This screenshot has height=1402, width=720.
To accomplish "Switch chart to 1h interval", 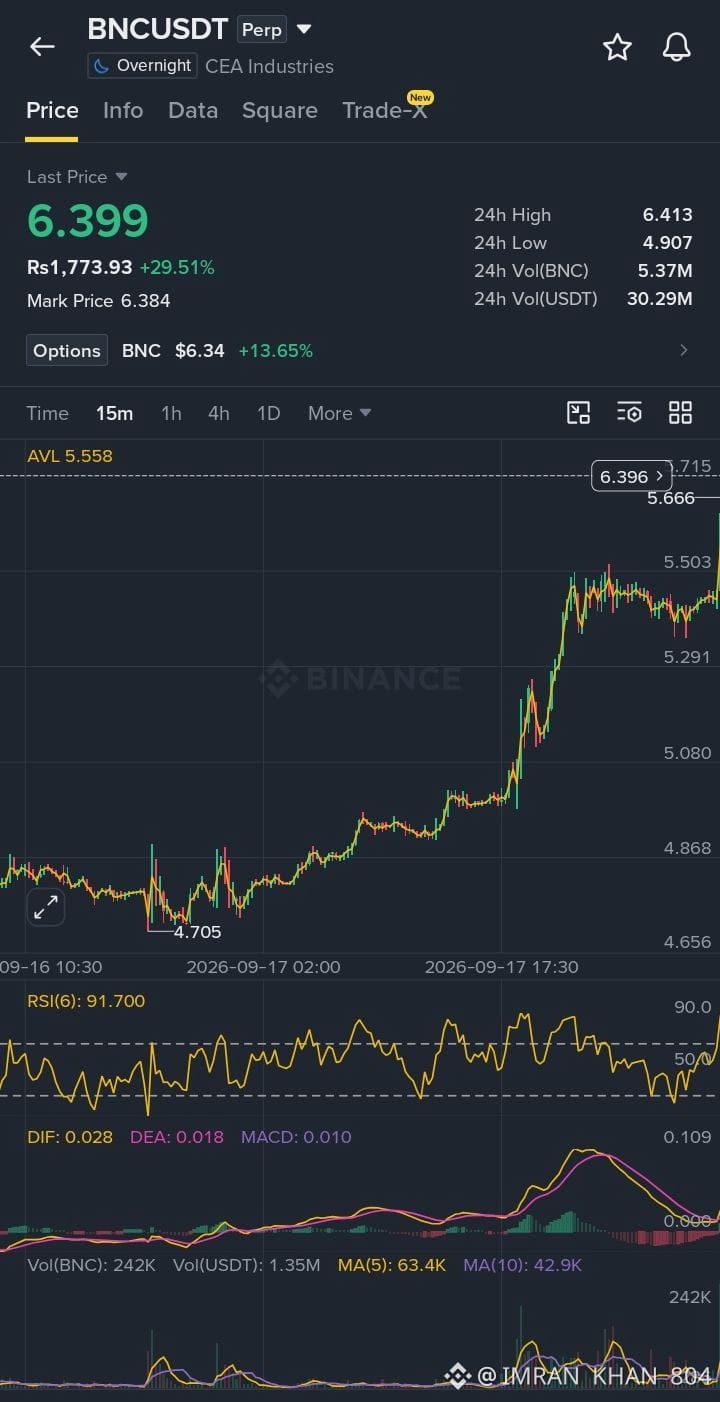I will 171,413.
